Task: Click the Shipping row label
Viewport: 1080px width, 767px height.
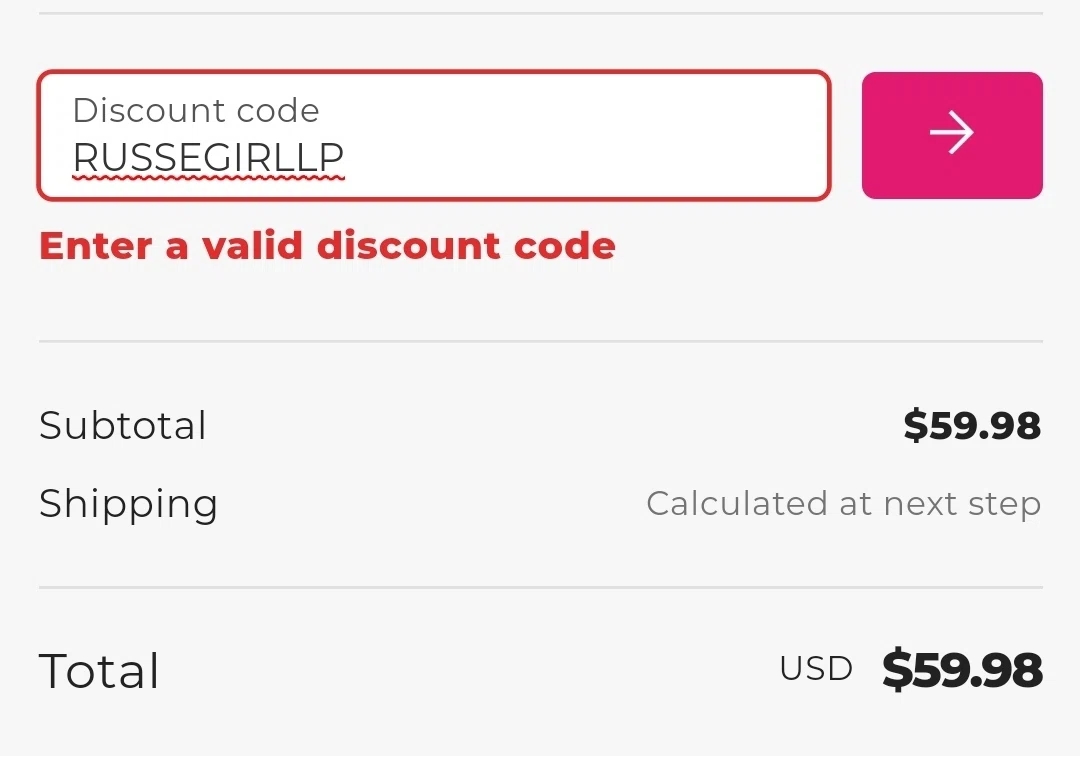Action: 128,503
